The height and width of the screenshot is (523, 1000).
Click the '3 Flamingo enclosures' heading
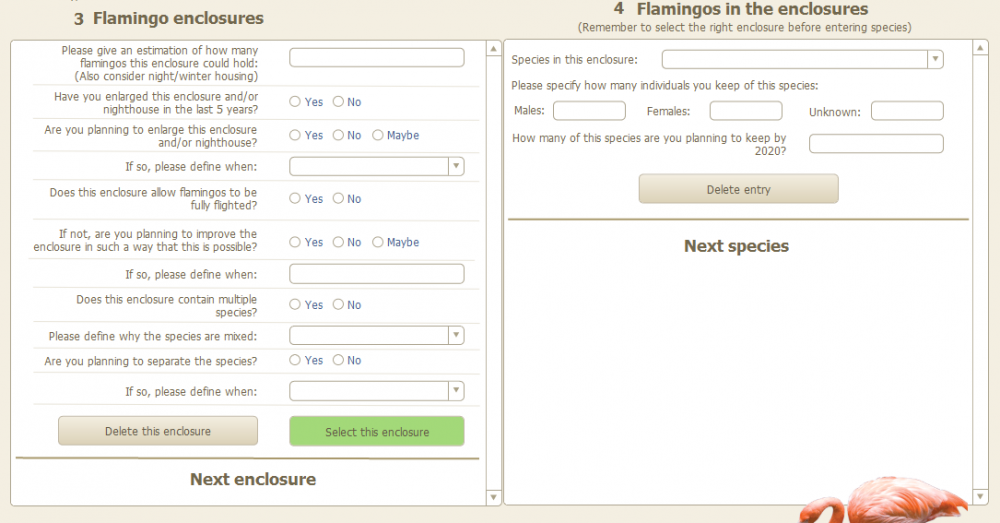(168, 18)
